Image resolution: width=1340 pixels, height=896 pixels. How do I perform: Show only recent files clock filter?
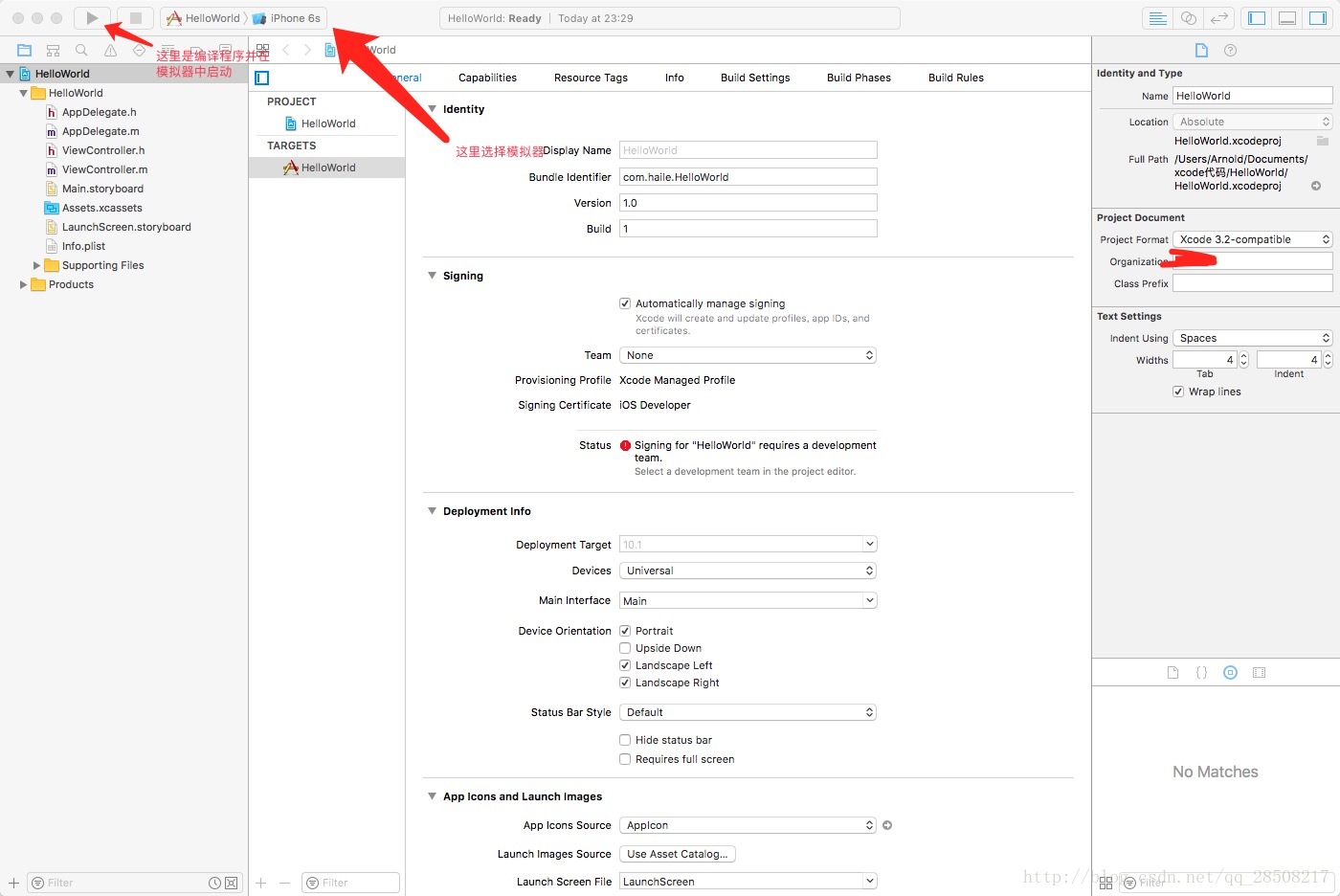click(x=215, y=883)
